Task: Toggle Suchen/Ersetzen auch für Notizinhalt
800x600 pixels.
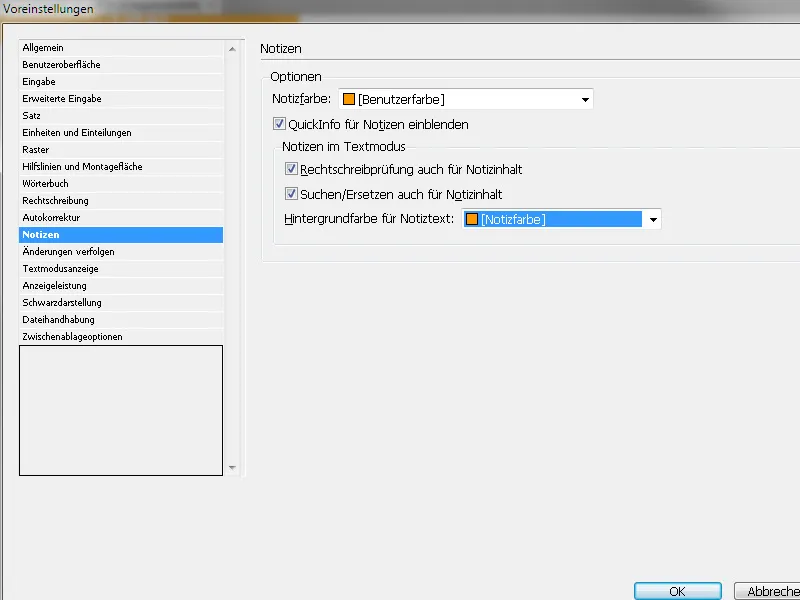Action: [291, 195]
